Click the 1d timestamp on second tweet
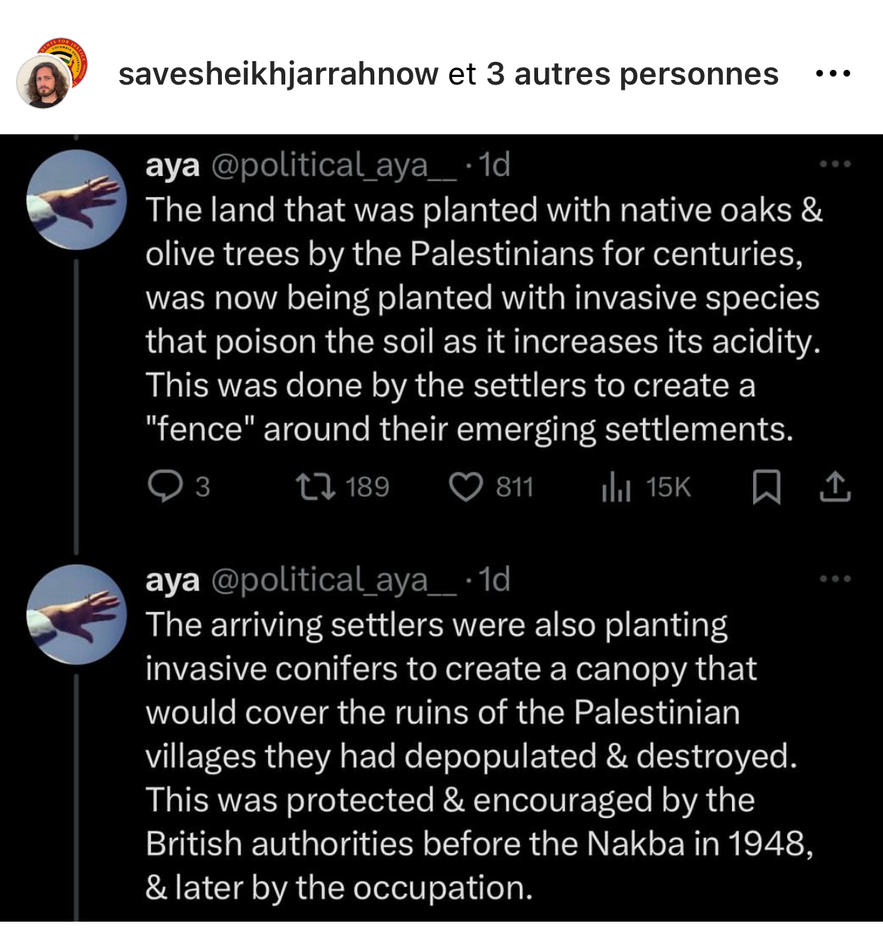The width and height of the screenshot is (883, 936). click(495, 579)
